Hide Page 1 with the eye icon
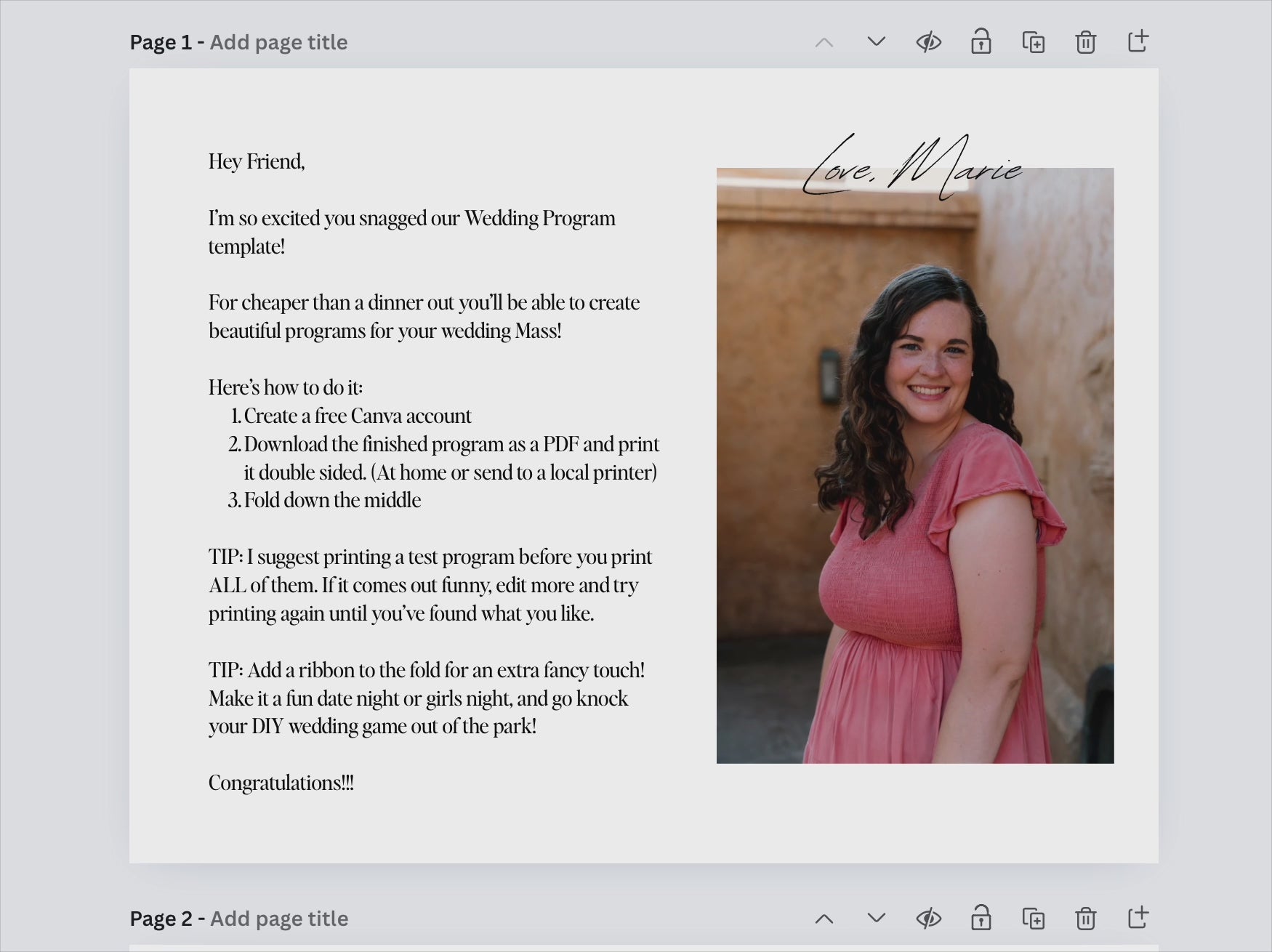This screenshot has width=1272, height=952. pyautogui.click(x=928, y=42)
